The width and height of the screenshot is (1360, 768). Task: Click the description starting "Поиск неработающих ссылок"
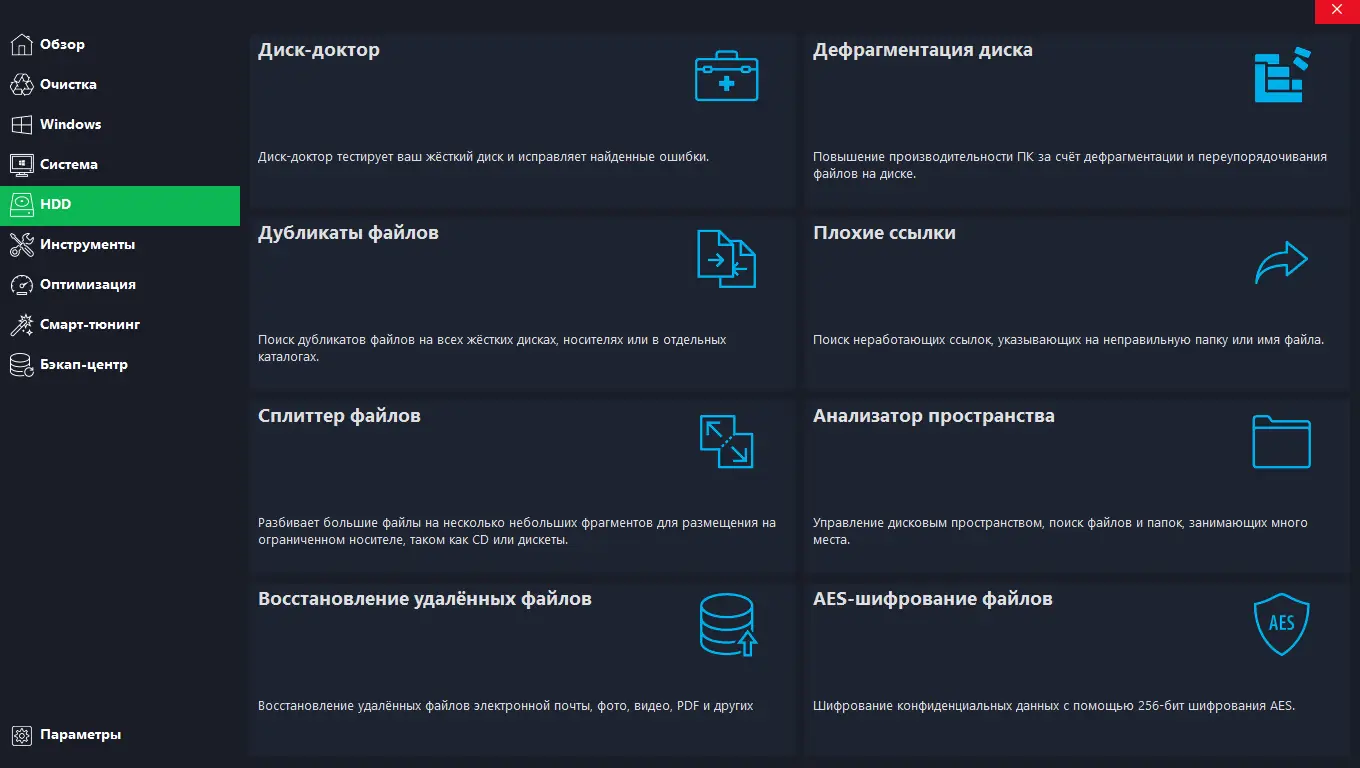[1068, 340]
